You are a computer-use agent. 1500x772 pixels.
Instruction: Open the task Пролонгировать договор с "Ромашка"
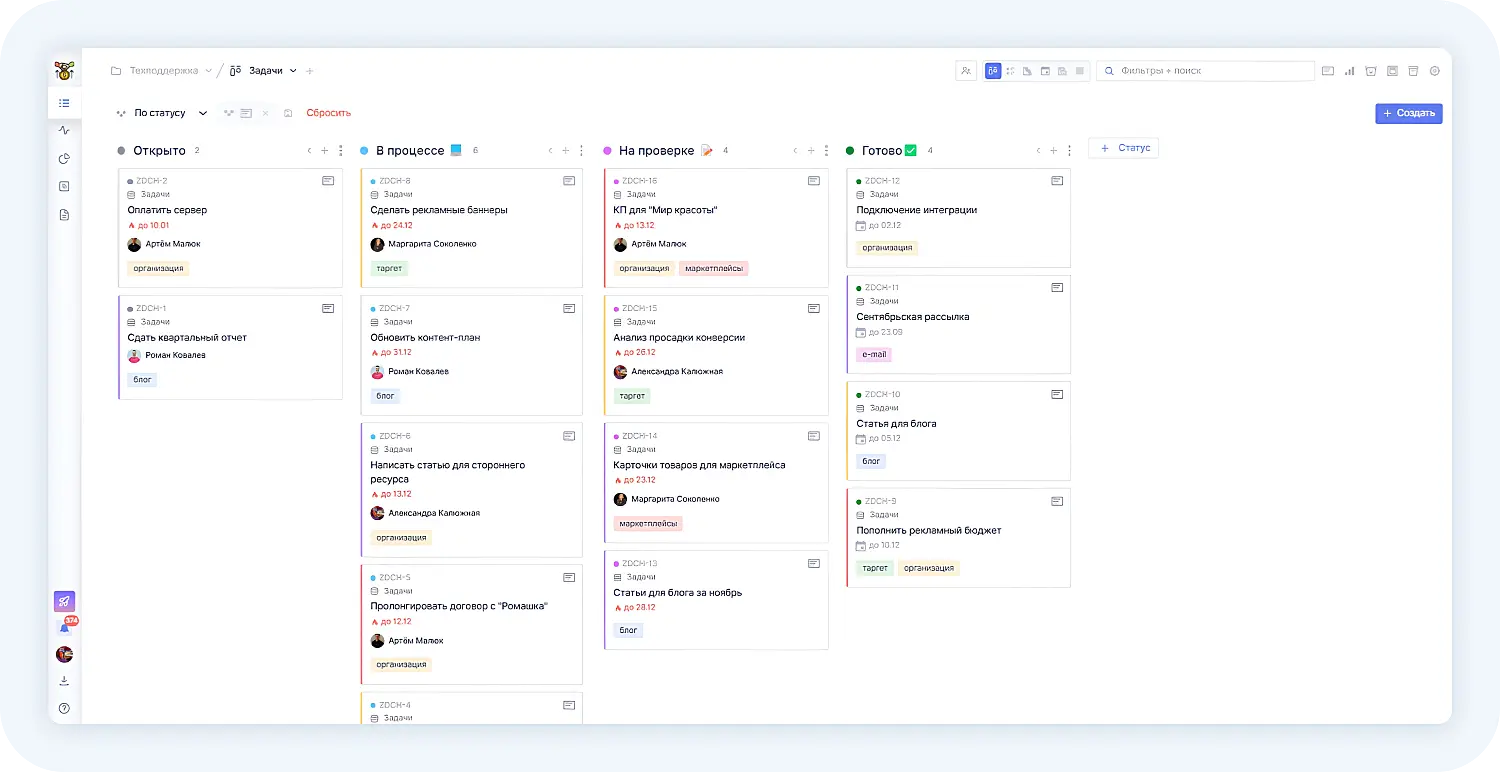coord(460,606)
